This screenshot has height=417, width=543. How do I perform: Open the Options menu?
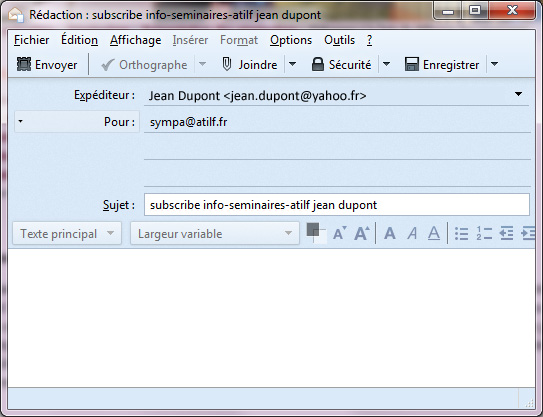coord(291,40)
